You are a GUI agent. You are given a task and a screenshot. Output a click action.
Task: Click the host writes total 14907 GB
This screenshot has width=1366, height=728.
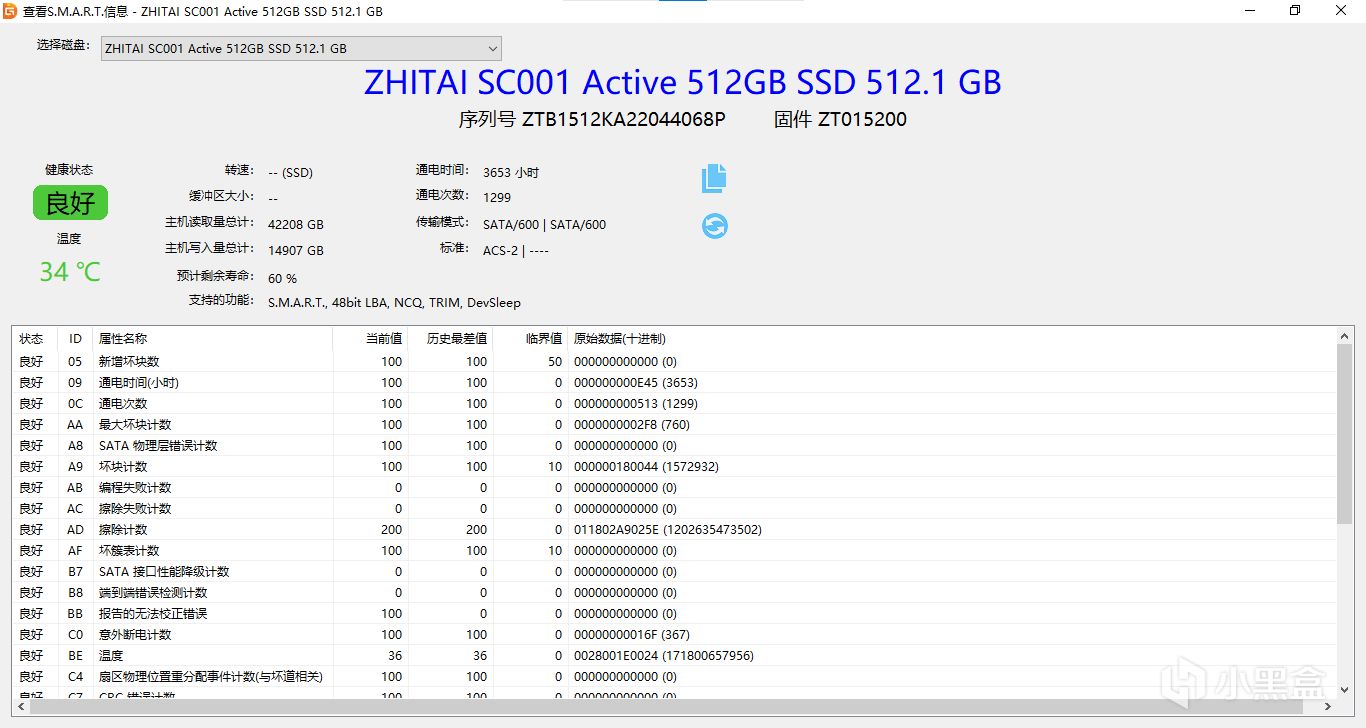[x=296, y=250]
